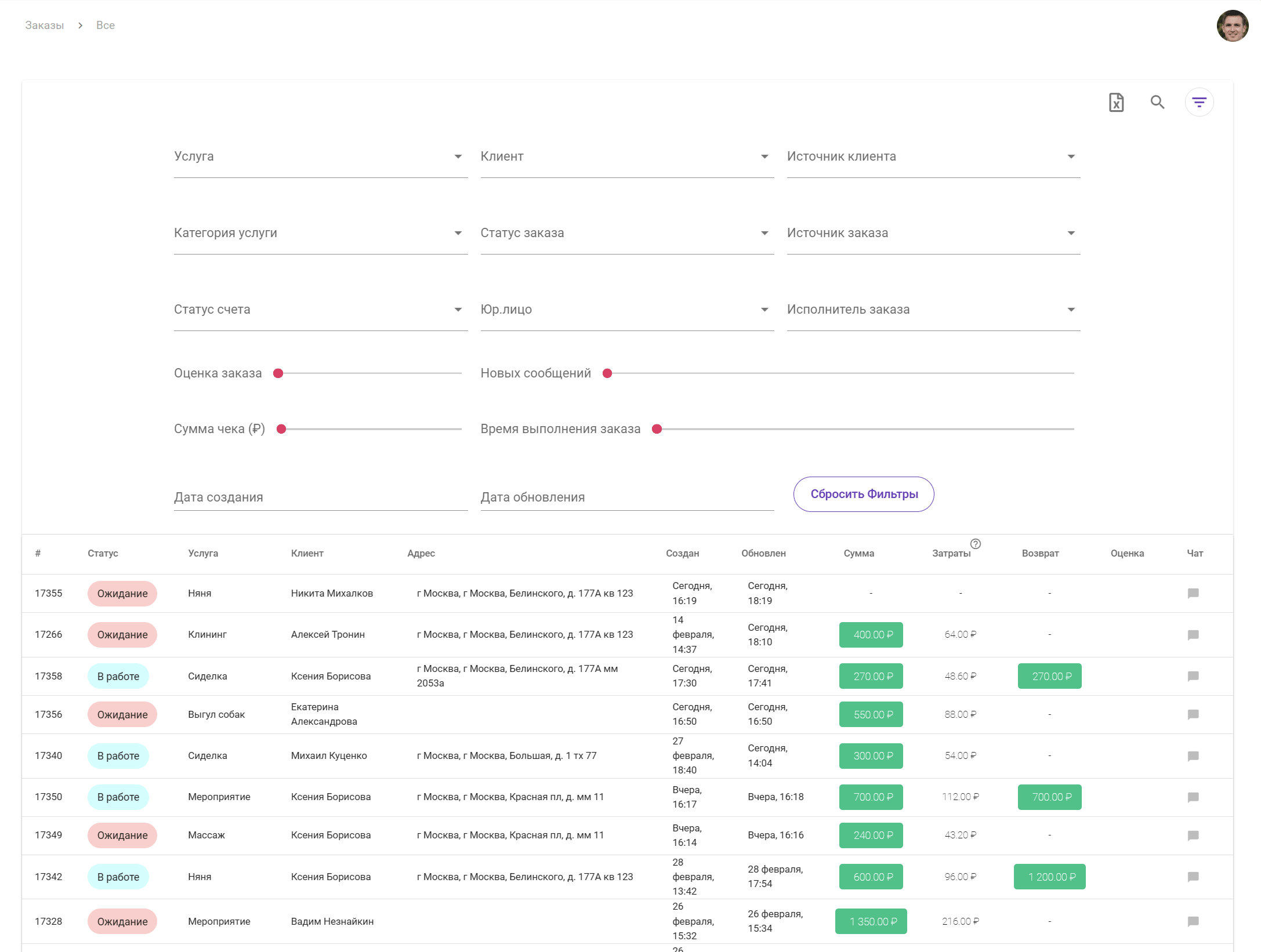This screenshot has width=1261, height=952.
Task: Open chat for order 17342
Action: [x=1193, y=877]
